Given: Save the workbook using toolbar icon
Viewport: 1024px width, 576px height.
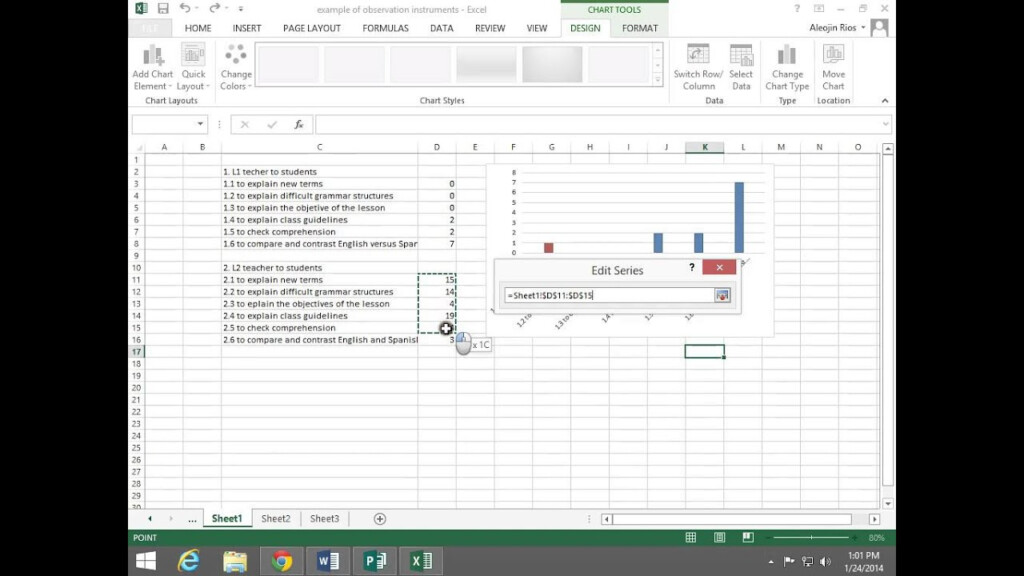Looking at the screenshot, I should [x=163, y=9].
